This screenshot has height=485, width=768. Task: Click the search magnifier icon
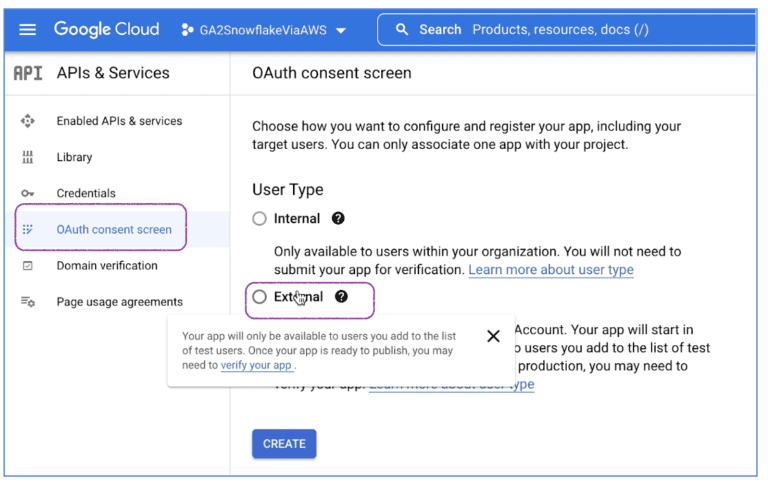[402, 29]
